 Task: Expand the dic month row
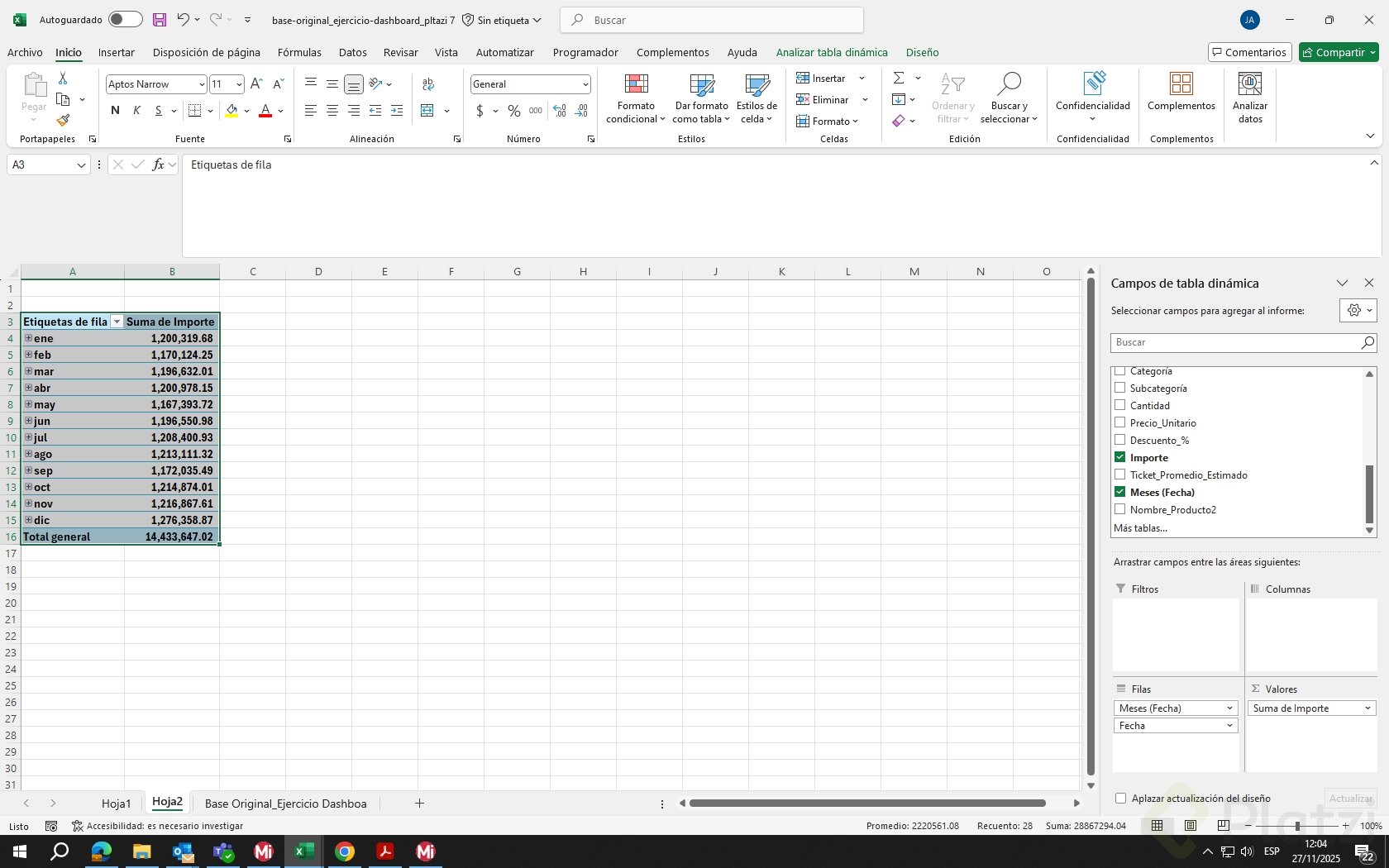28,520
